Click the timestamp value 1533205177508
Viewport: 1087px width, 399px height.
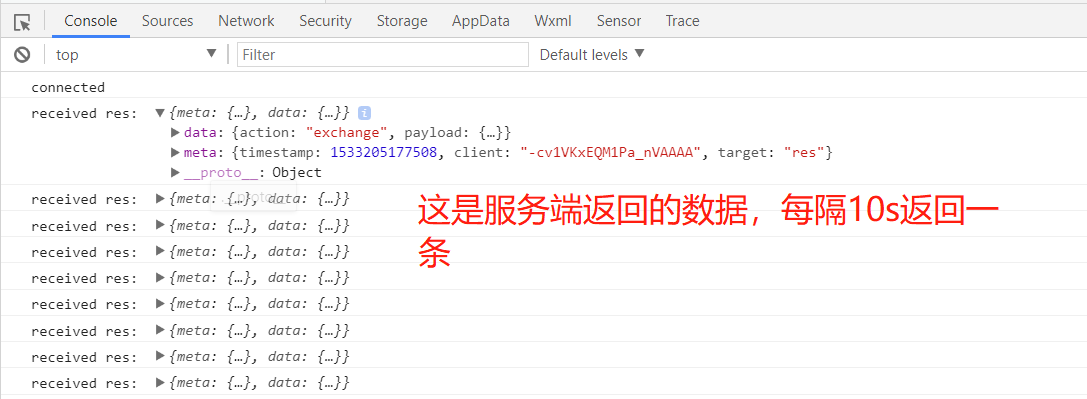(x=384, y=152)
